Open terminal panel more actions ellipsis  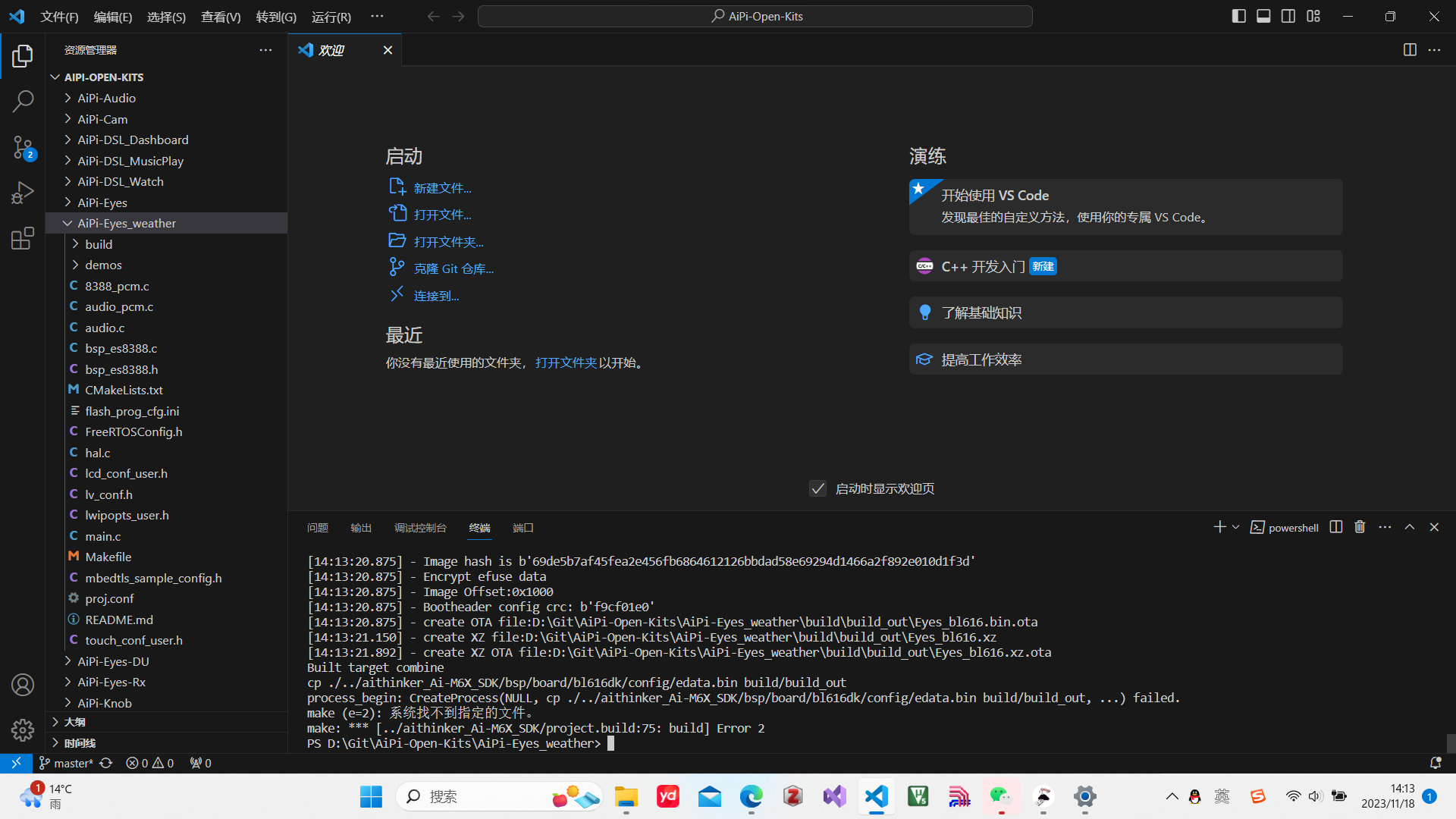coord(1385,527)
